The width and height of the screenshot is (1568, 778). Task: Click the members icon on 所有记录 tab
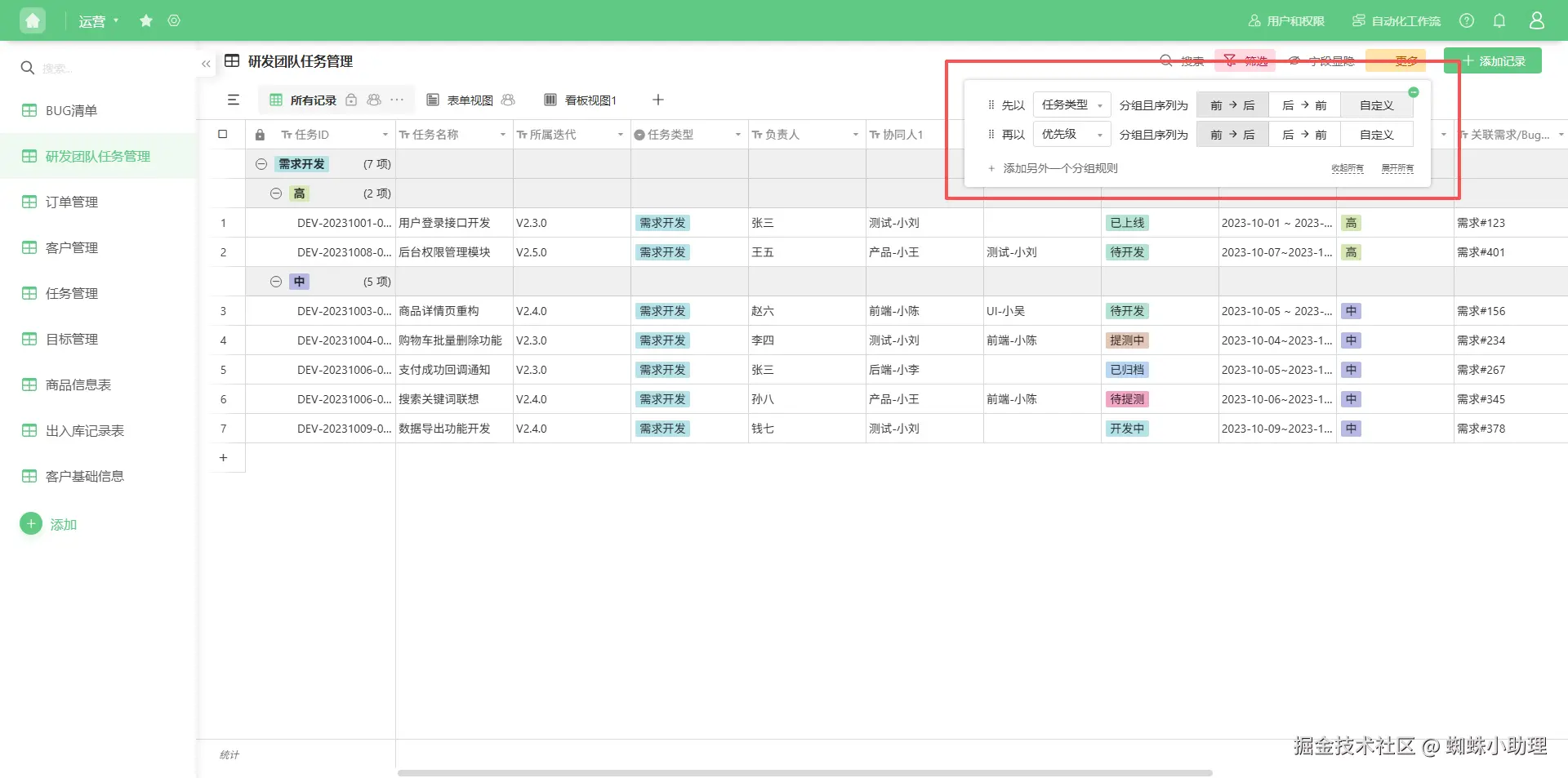374,100
